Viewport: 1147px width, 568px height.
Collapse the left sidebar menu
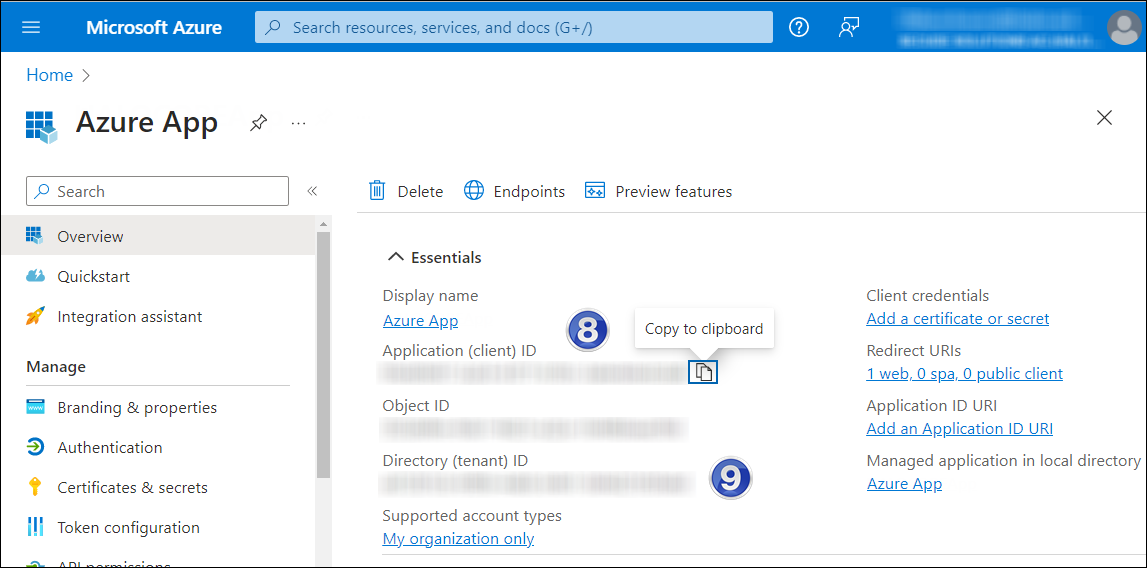[312, 191]
